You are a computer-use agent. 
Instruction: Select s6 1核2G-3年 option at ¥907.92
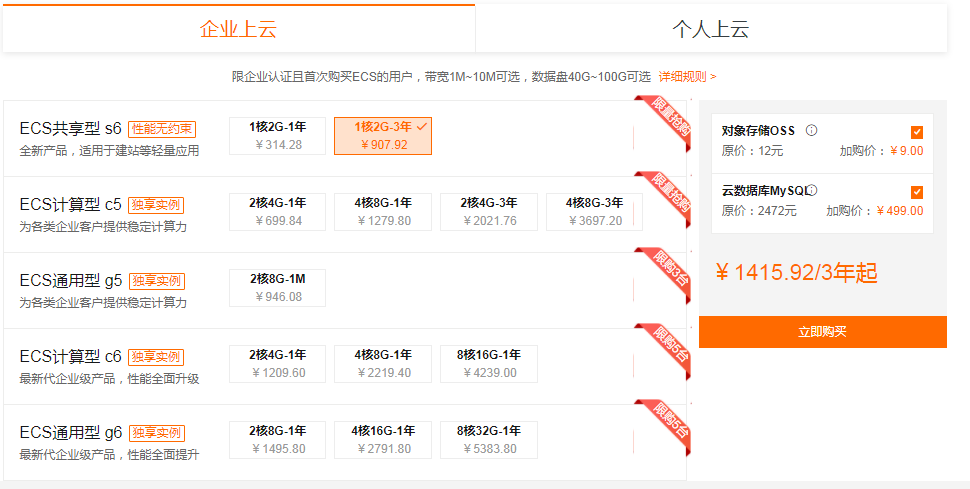pyautogui.click(x=383, y=136)
